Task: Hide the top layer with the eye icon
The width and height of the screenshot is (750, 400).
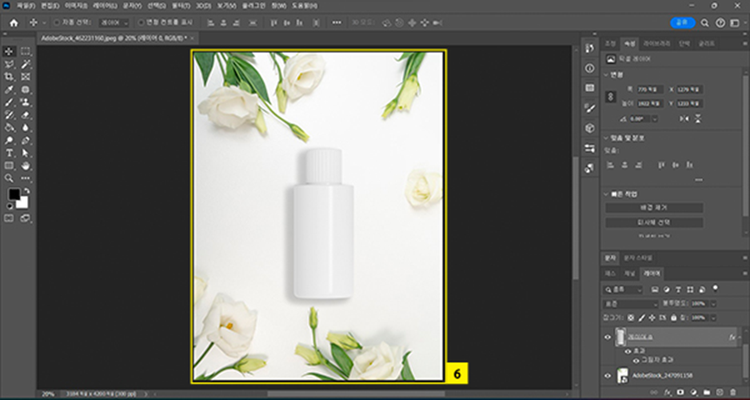Action: [608, 337]
